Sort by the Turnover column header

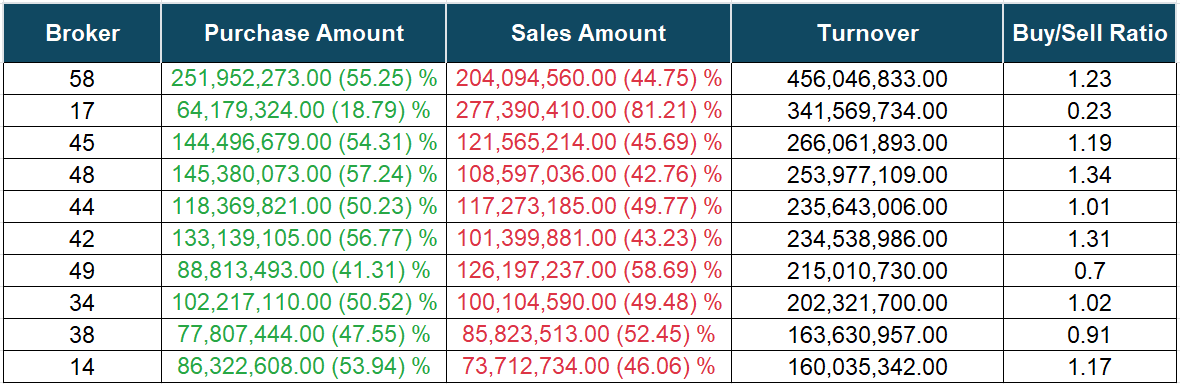pos(867,33)
